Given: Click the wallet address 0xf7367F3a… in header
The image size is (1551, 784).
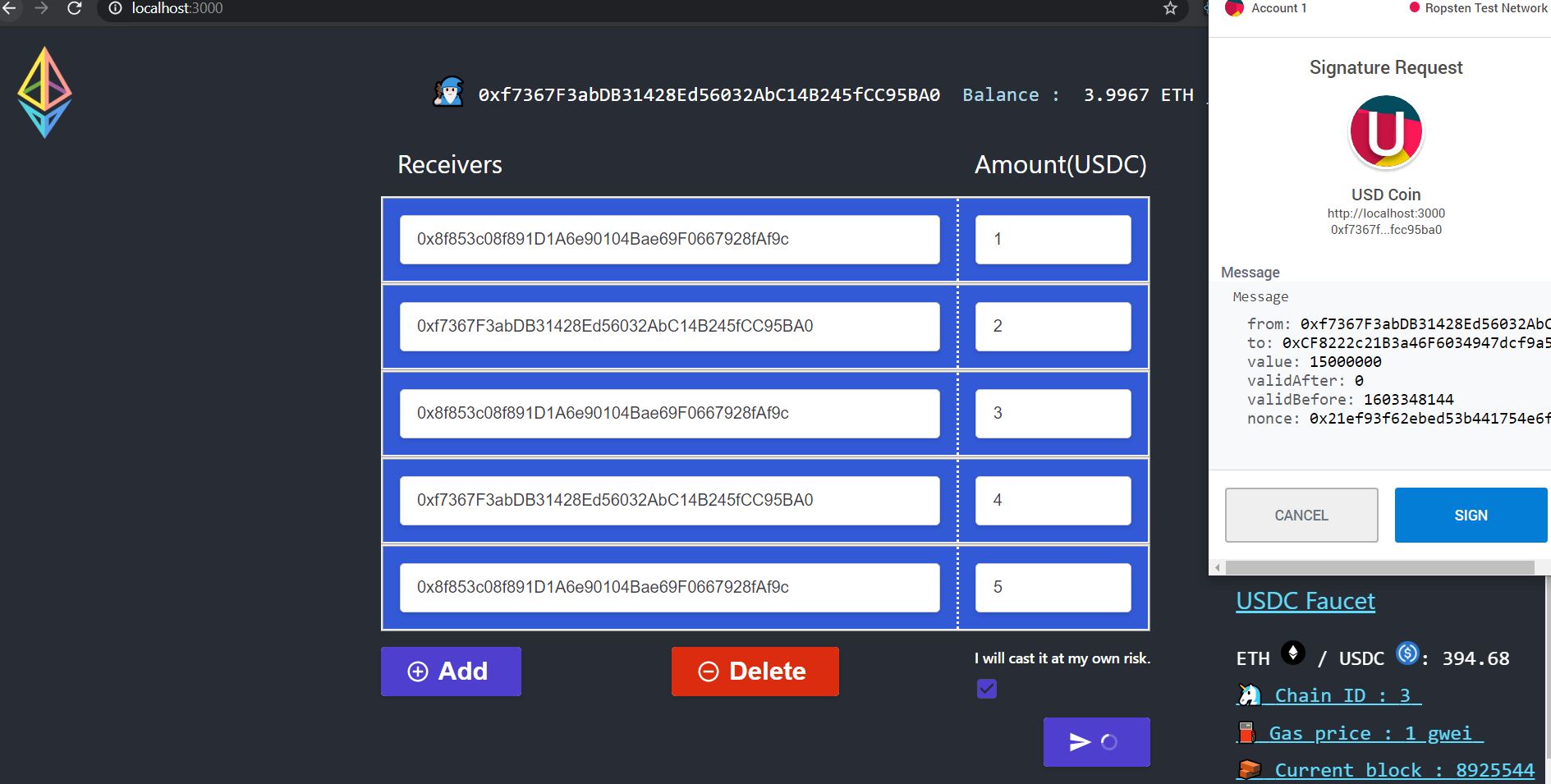Looking at the screenshot, I should pos(709,95).
